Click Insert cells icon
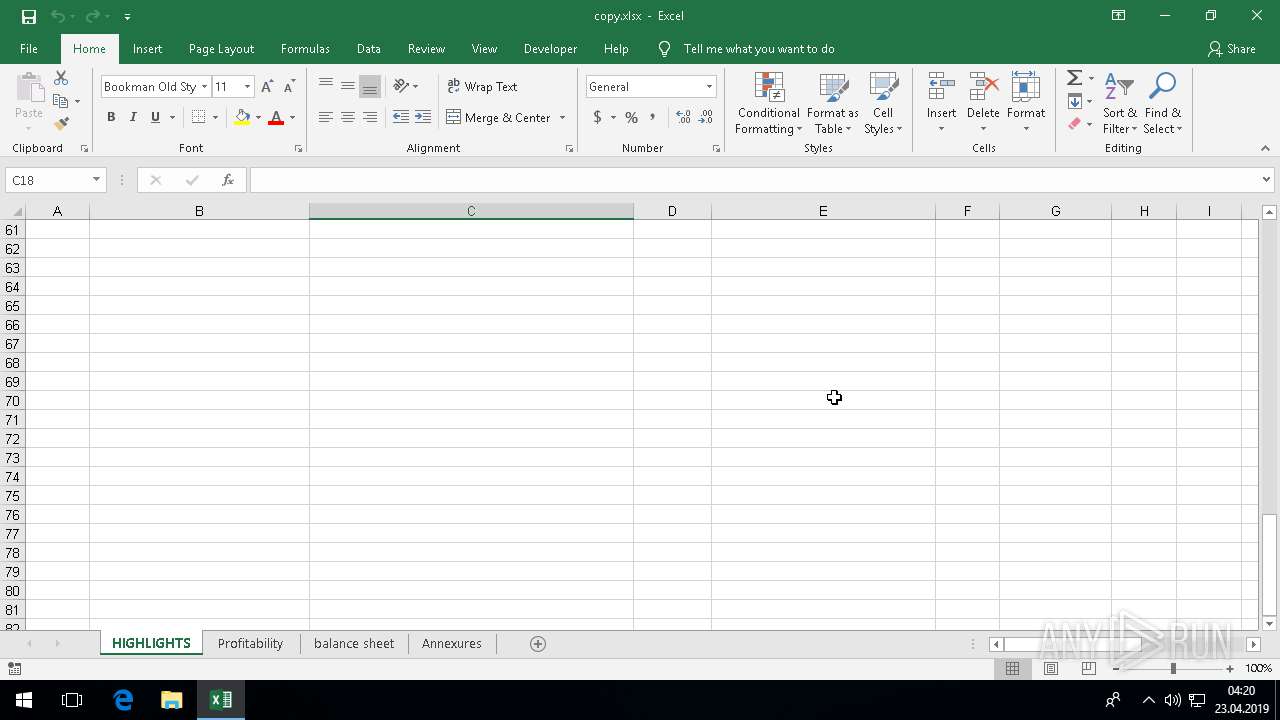This screenshot has height=720, width=1280. pyautogui.click(x=941, y=87)
